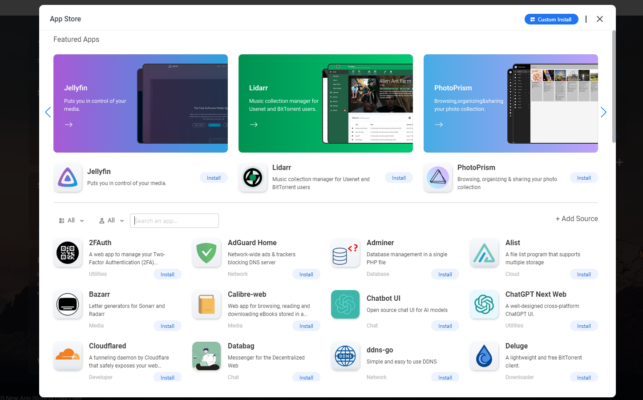
Task: Install Deluge
Action: point(584,377)
